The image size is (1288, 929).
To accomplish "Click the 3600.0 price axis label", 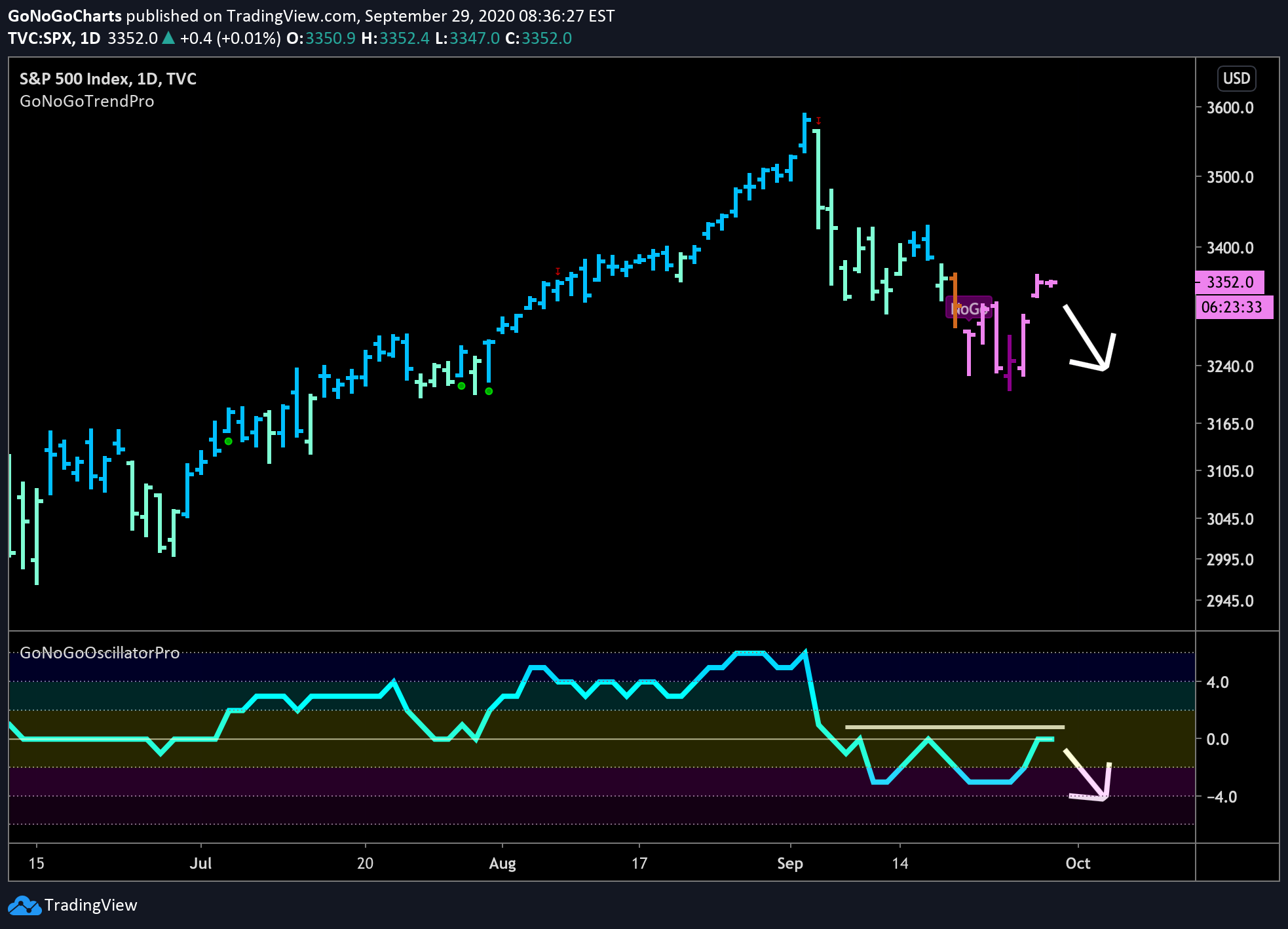I will [1230, 107].
